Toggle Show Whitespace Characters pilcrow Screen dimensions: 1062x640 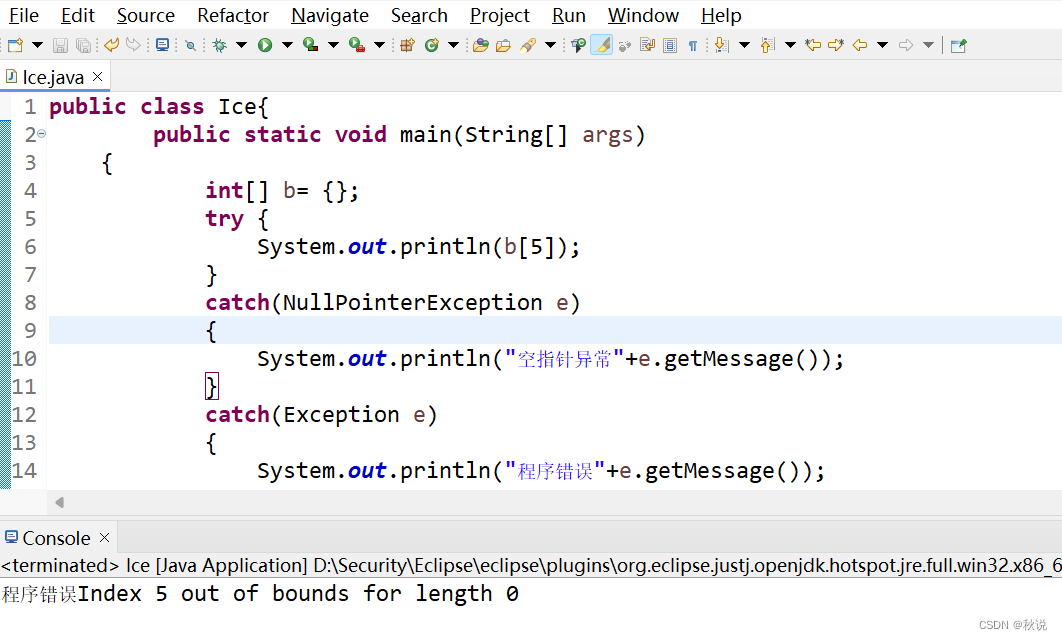(693, 45)
